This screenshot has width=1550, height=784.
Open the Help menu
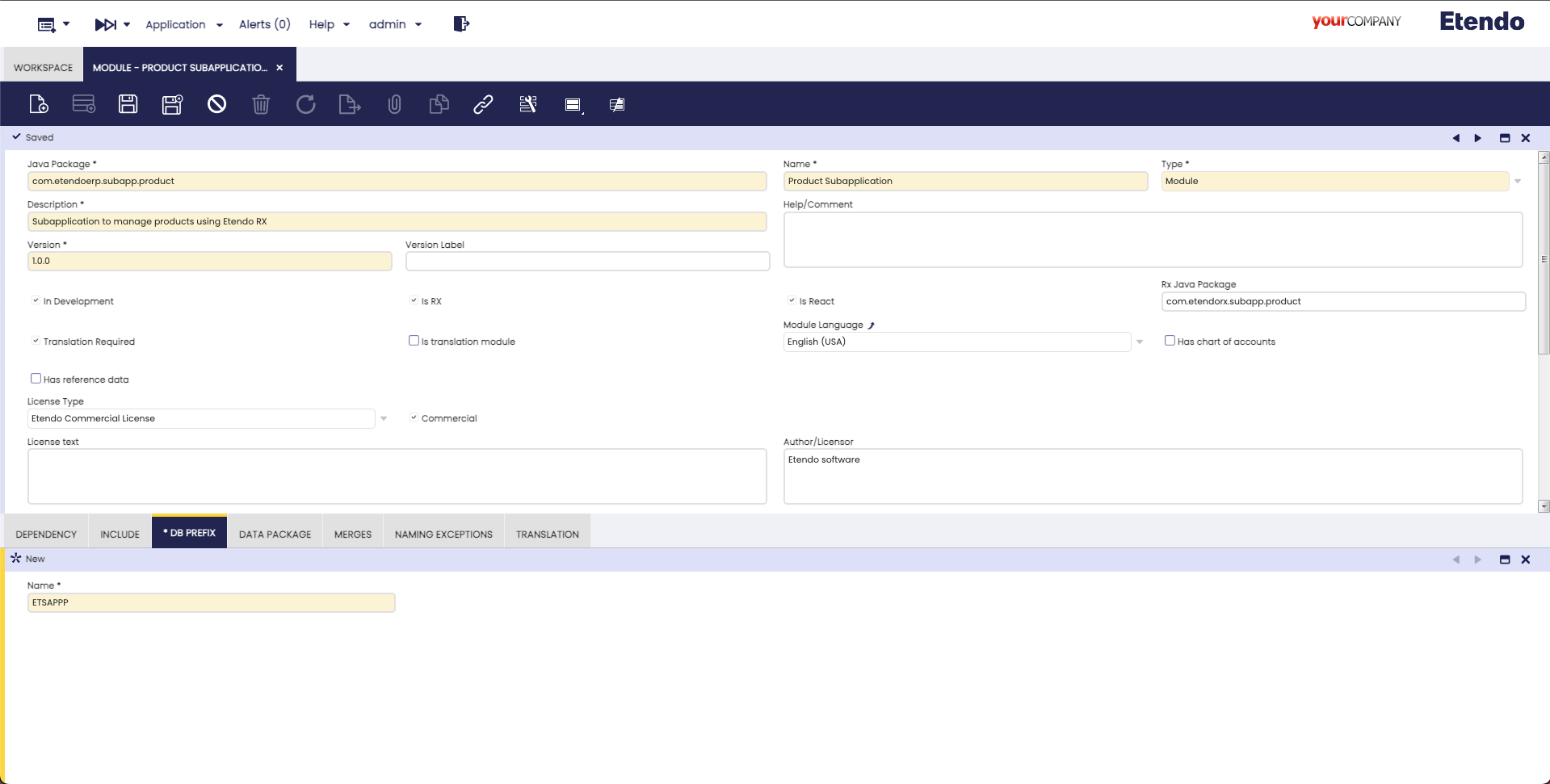click(x=329, y=24)
